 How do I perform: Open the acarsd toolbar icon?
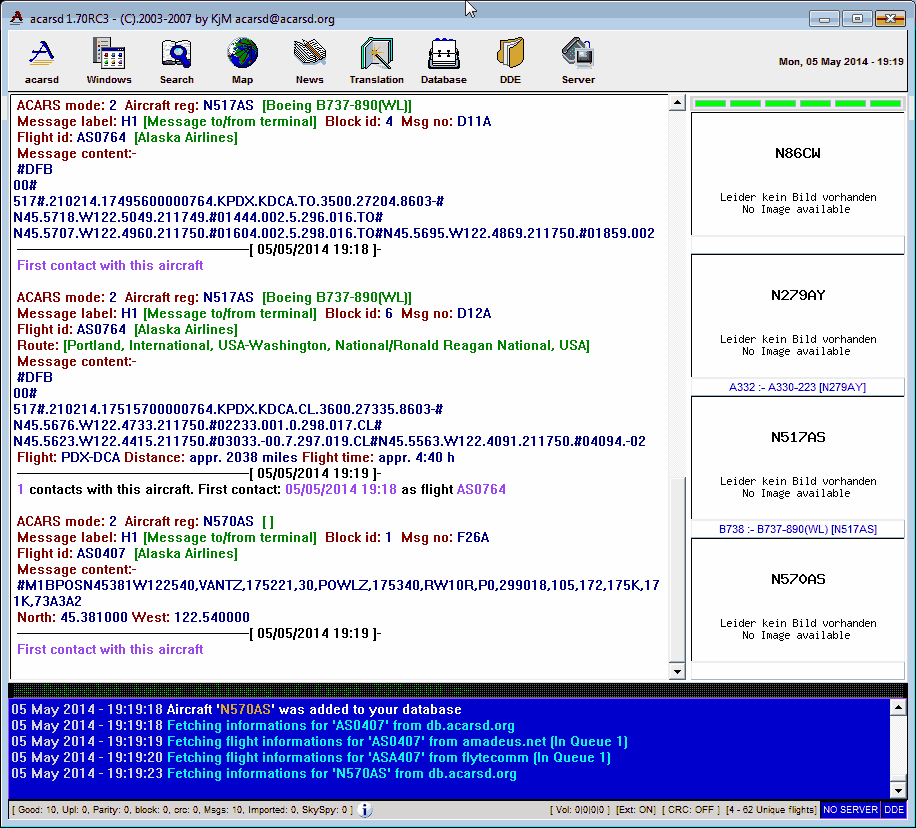pyautogui.click(x=41, y=61)
